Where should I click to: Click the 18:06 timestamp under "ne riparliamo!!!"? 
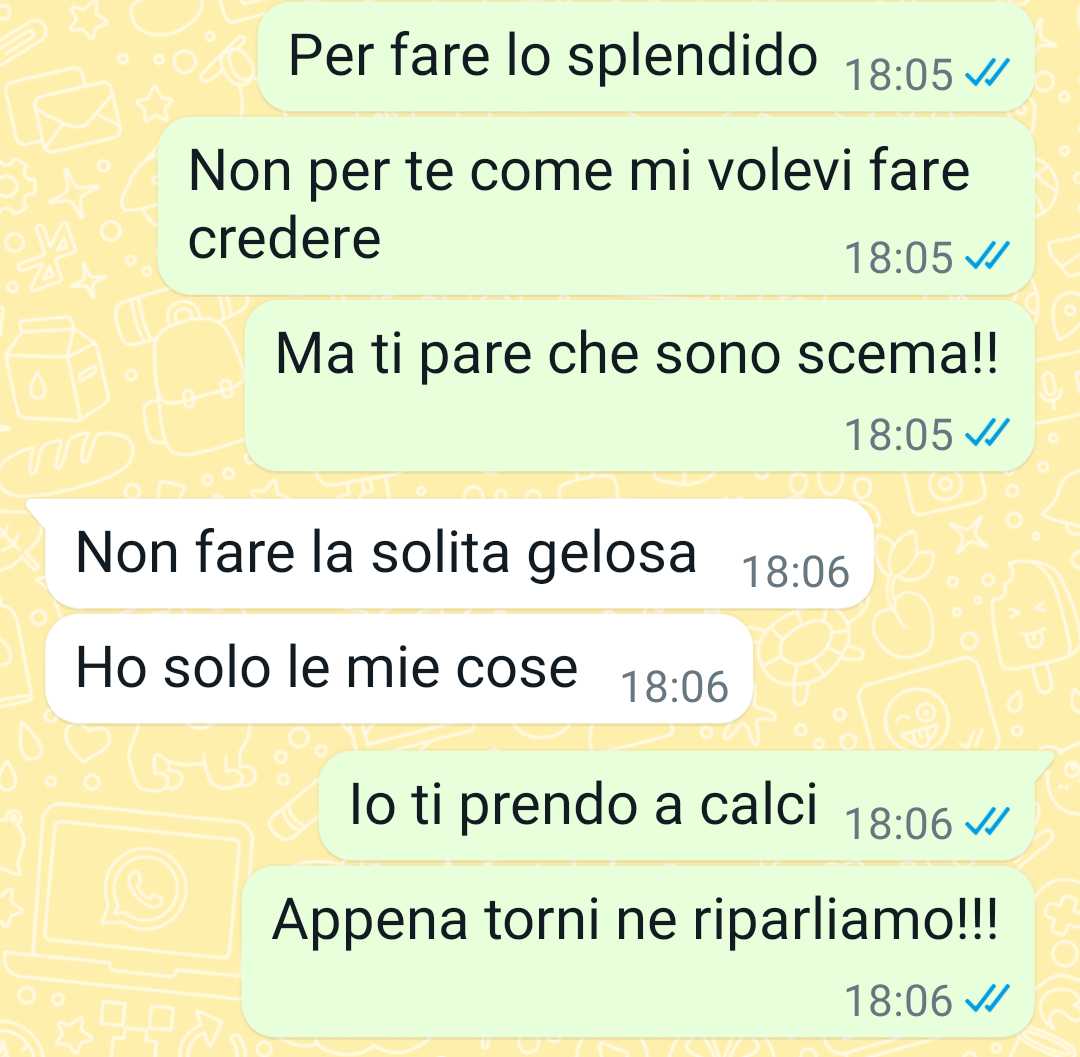899,1001
